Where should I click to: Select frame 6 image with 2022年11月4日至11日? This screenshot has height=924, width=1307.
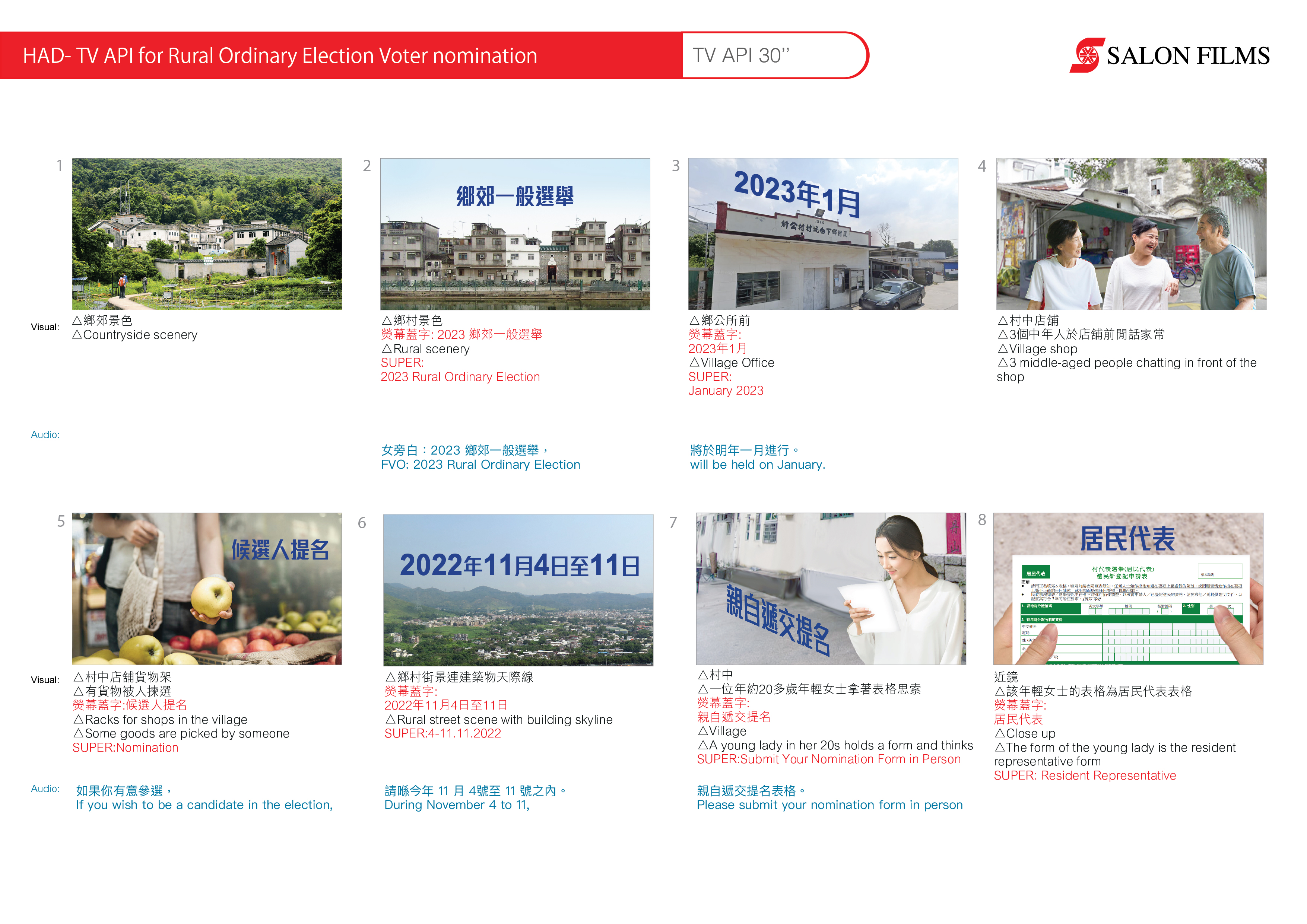pyautogui.click(x=518, y=590)
